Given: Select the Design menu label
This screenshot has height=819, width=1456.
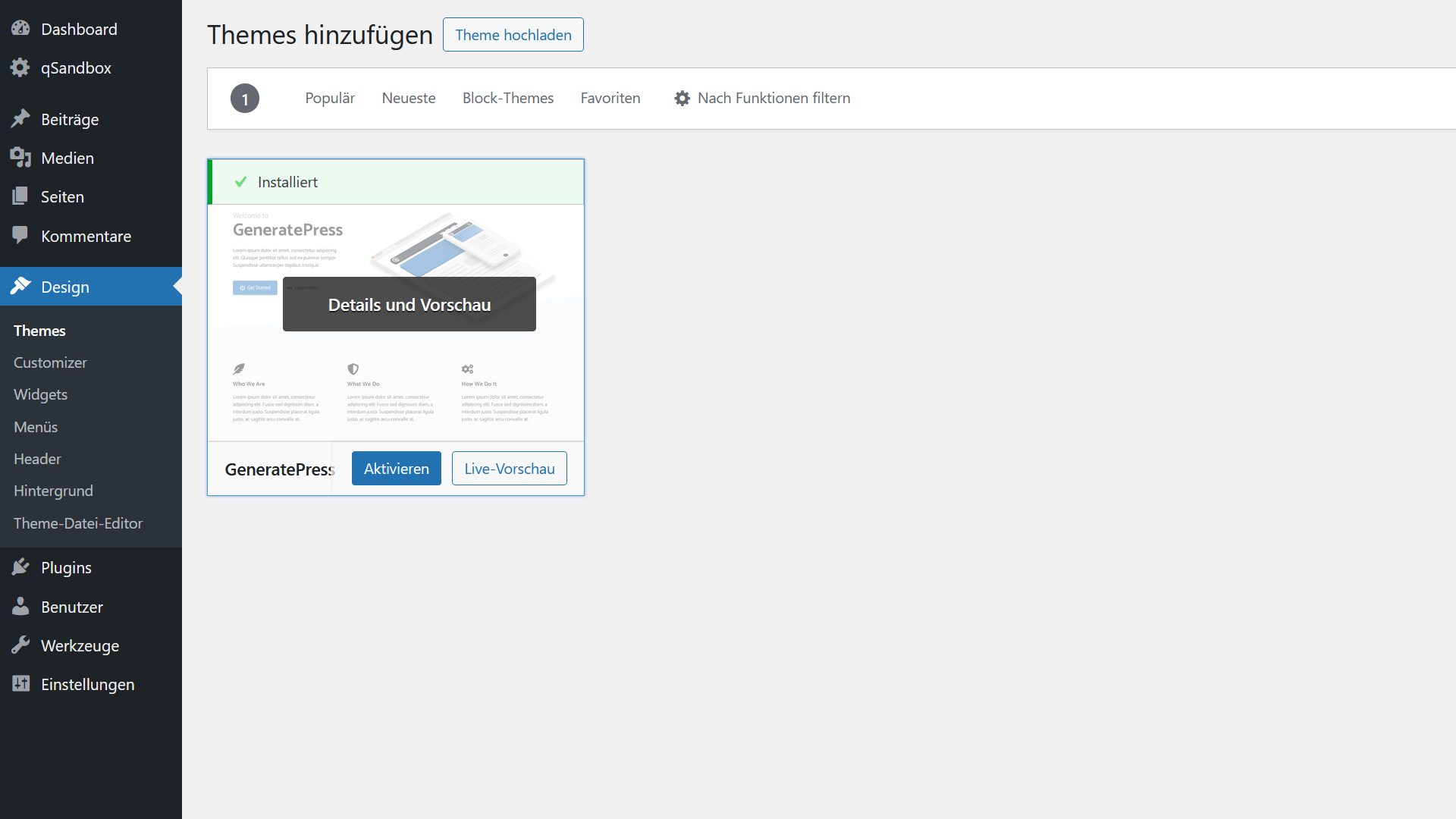Looking at the screenshot, I should [x=65, y=287].
